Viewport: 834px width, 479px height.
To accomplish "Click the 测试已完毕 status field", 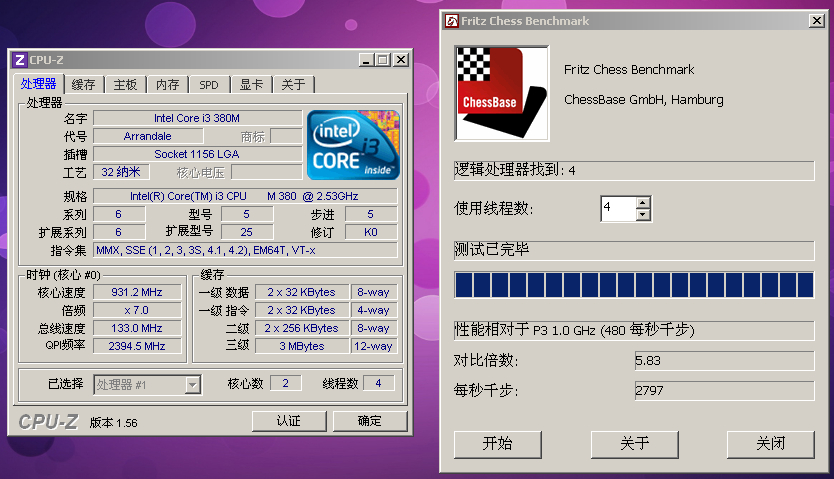I will [634, 250].
